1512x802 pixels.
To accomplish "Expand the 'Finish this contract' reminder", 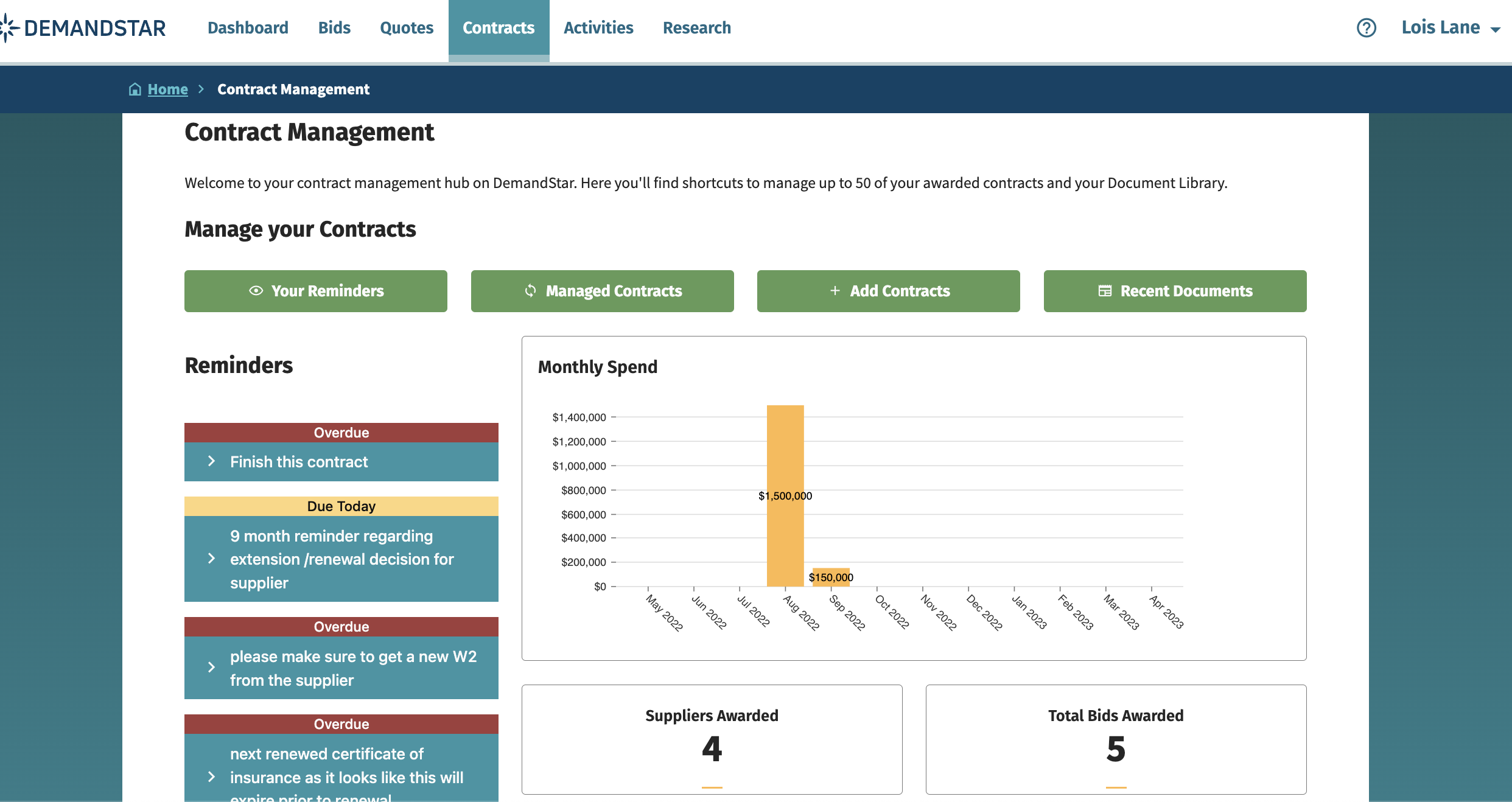I will (212, 462).
